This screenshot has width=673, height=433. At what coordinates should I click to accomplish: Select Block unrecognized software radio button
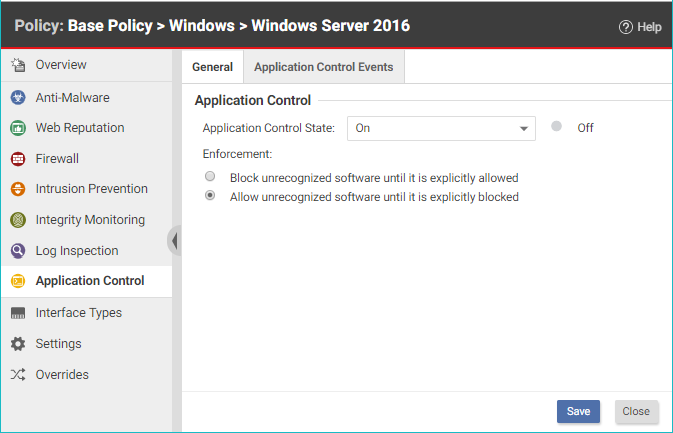coord(210,177)
